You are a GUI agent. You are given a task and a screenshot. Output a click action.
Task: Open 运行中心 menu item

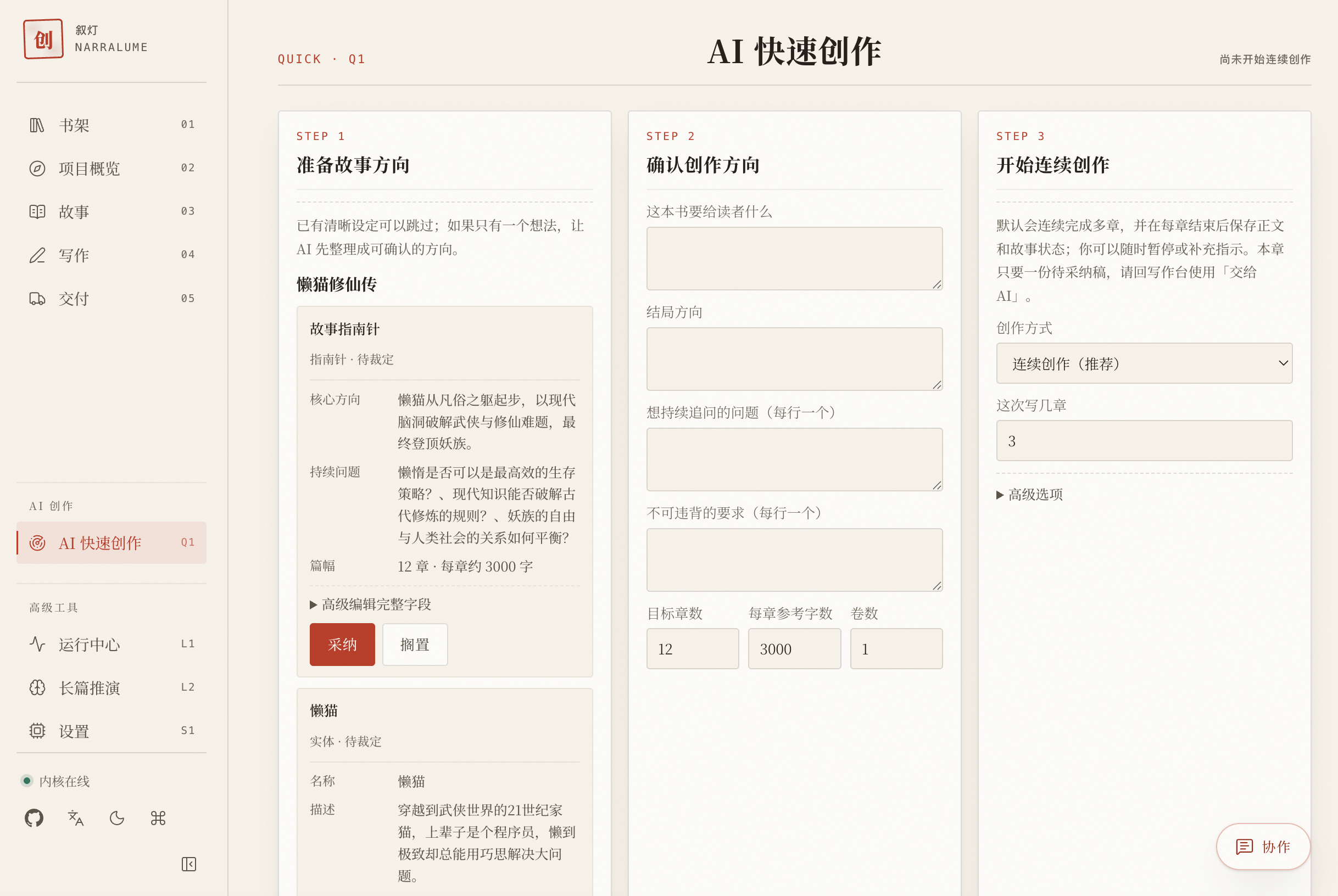pyautogui.click(x=112, y=644)
